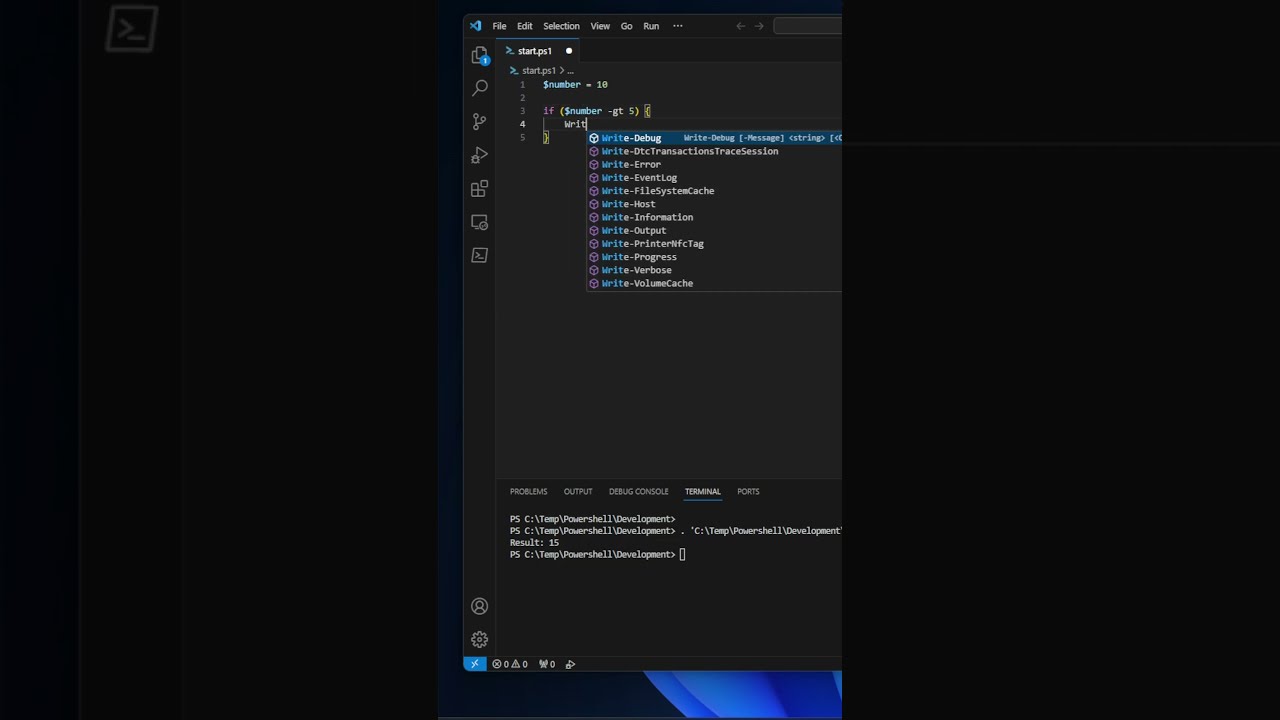
Task: Choose Write-VolumeCache from the suggestions
Action: pos(714,283)
